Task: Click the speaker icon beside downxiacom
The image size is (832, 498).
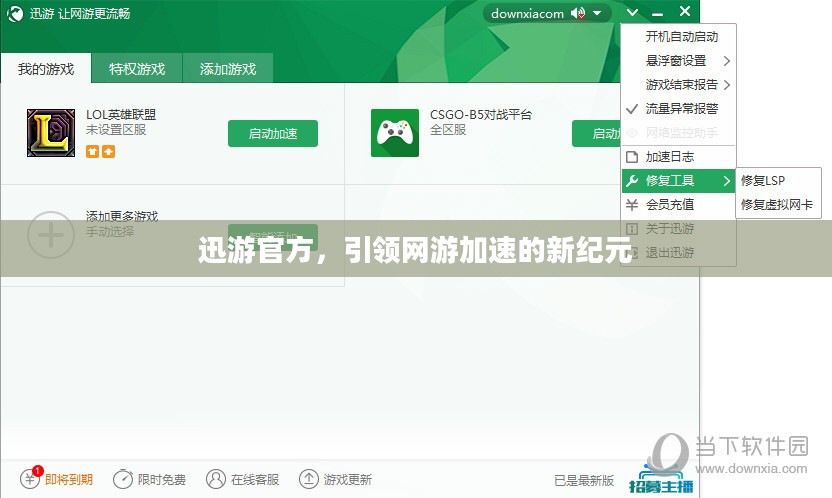Action: click(578, 13)
